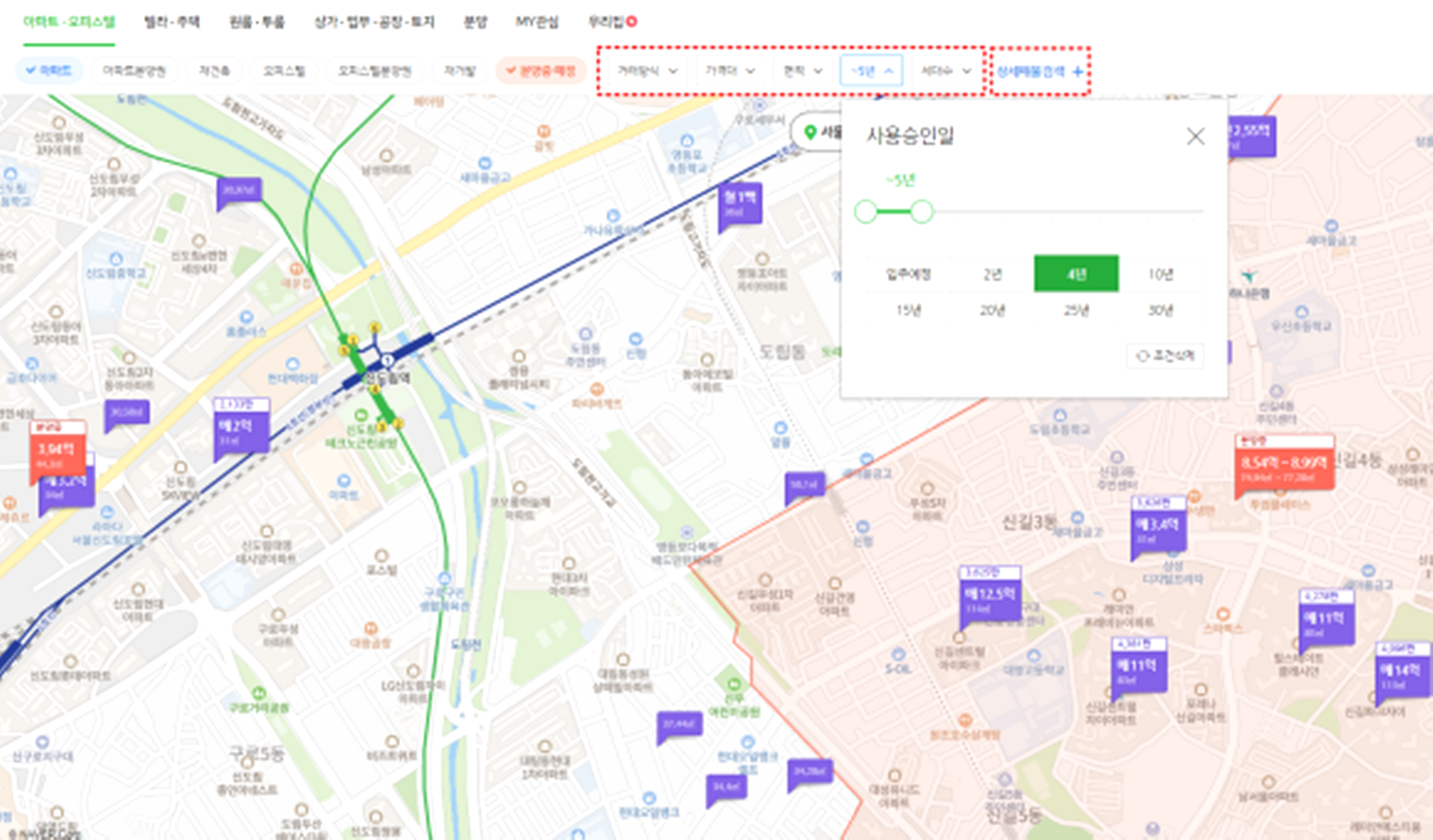
Task: Click the 매 14억 listing marker
Action: coord(1402,673)
